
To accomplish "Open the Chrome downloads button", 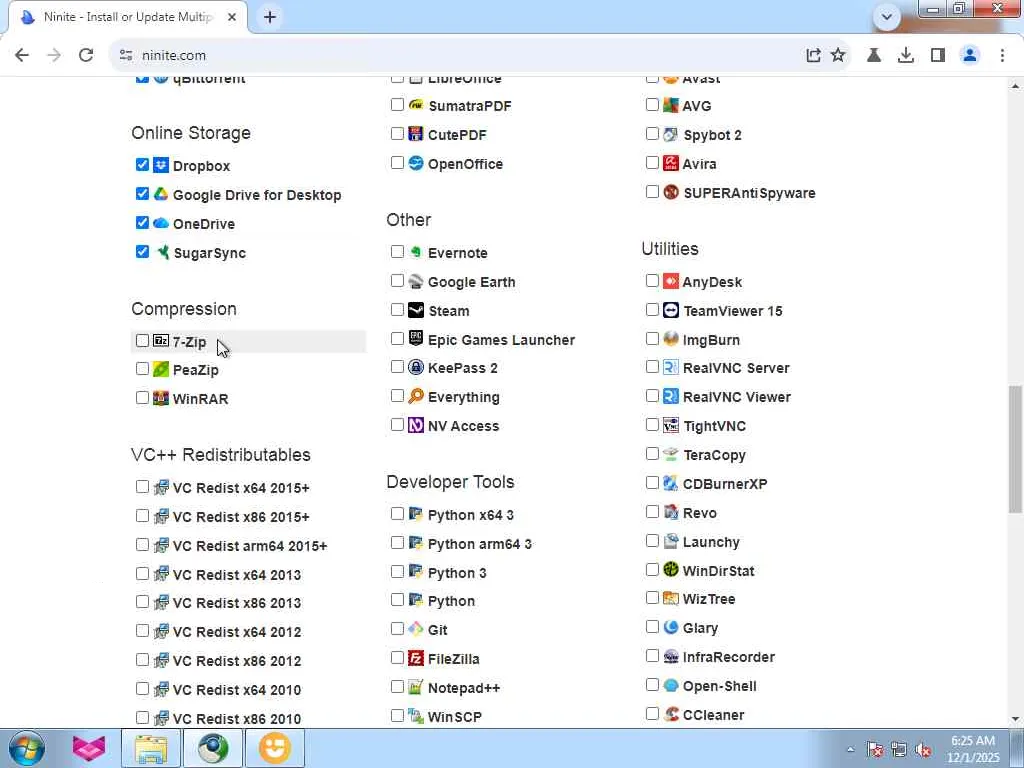I will (x=905, y=56).
